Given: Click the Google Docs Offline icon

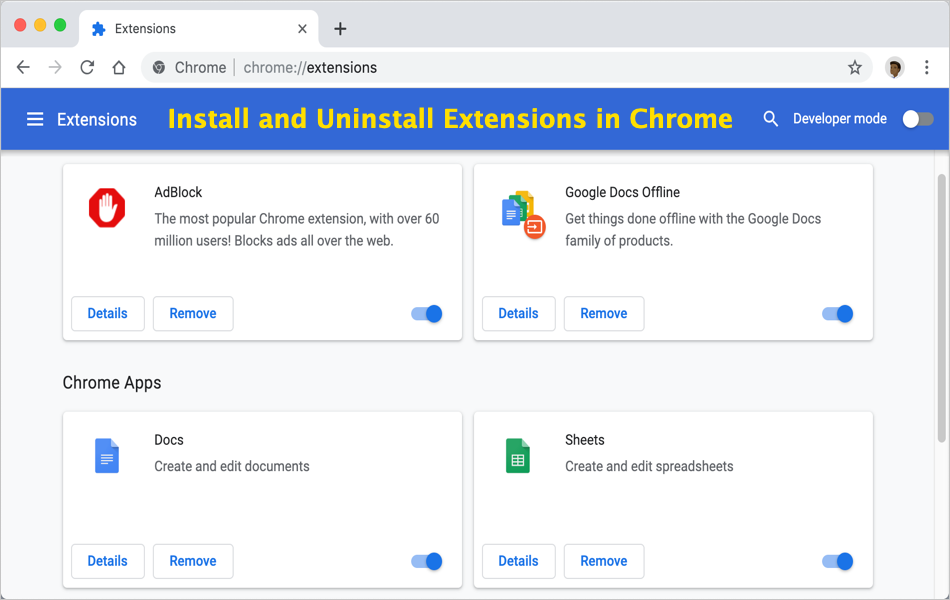Looking at the screenshot, I should [x=523, y=215].
